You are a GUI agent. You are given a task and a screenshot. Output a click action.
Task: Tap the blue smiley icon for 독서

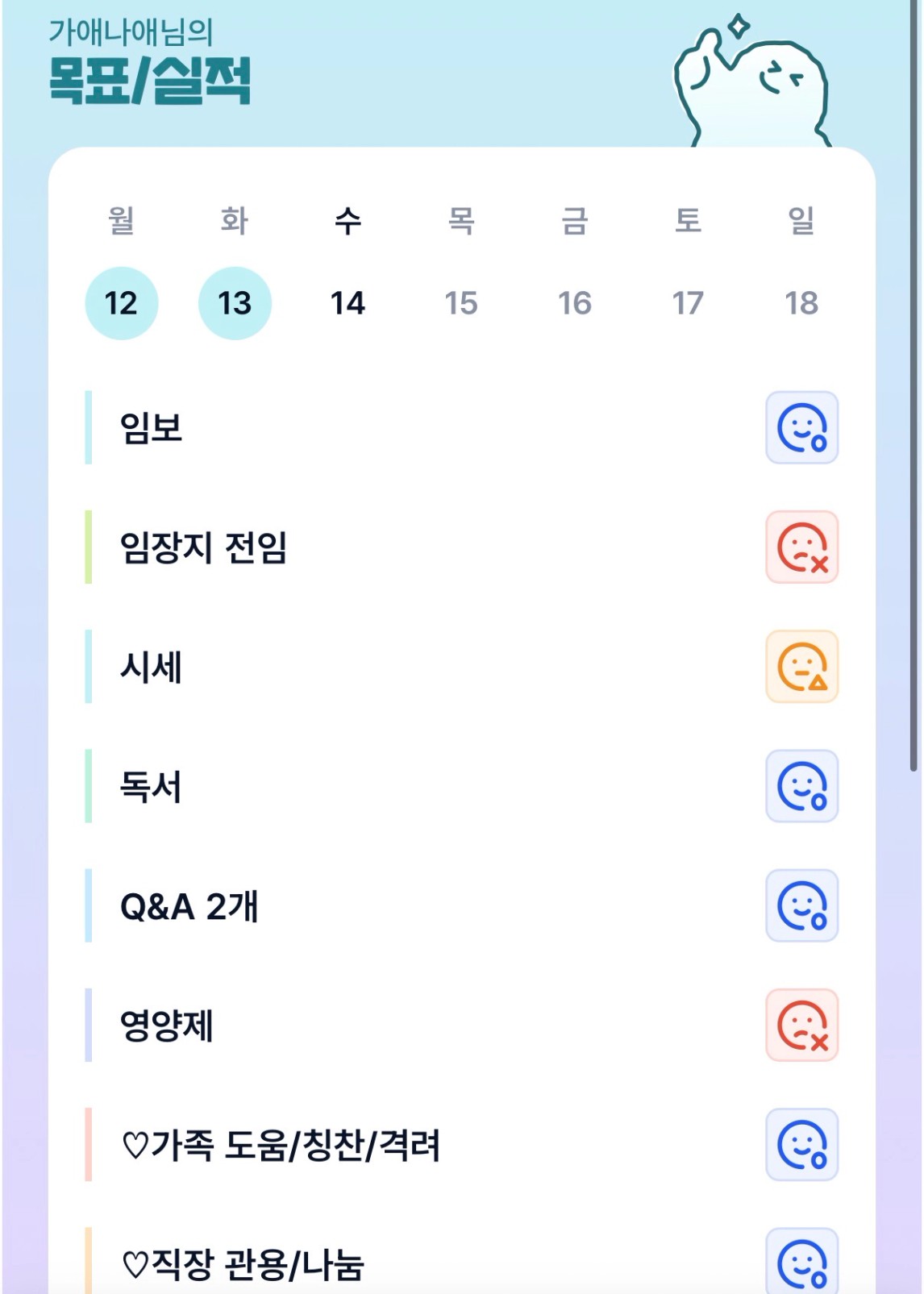coord(801,786)
